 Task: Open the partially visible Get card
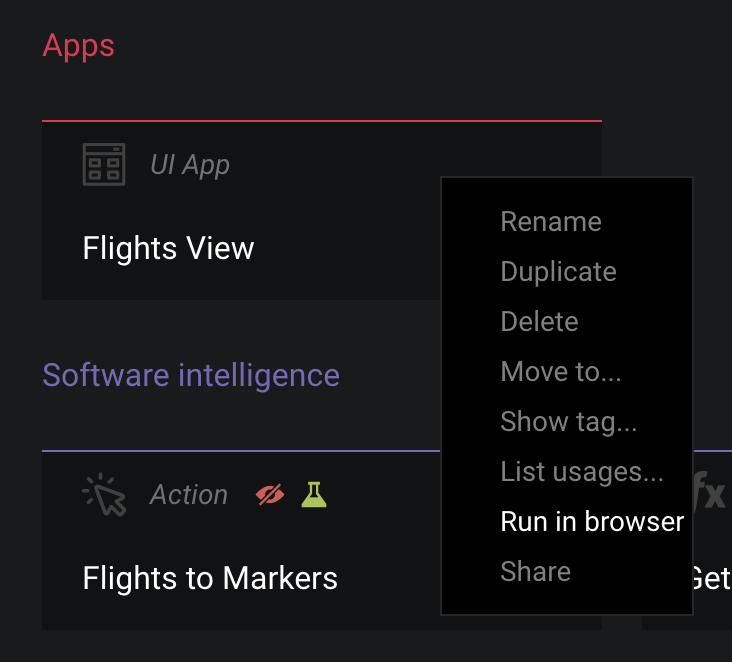click(x=711, y=578)
